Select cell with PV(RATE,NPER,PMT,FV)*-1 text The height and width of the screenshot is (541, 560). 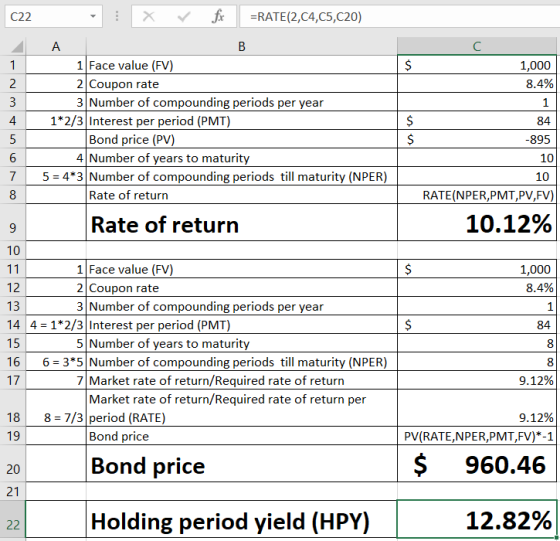pos(477,436)
